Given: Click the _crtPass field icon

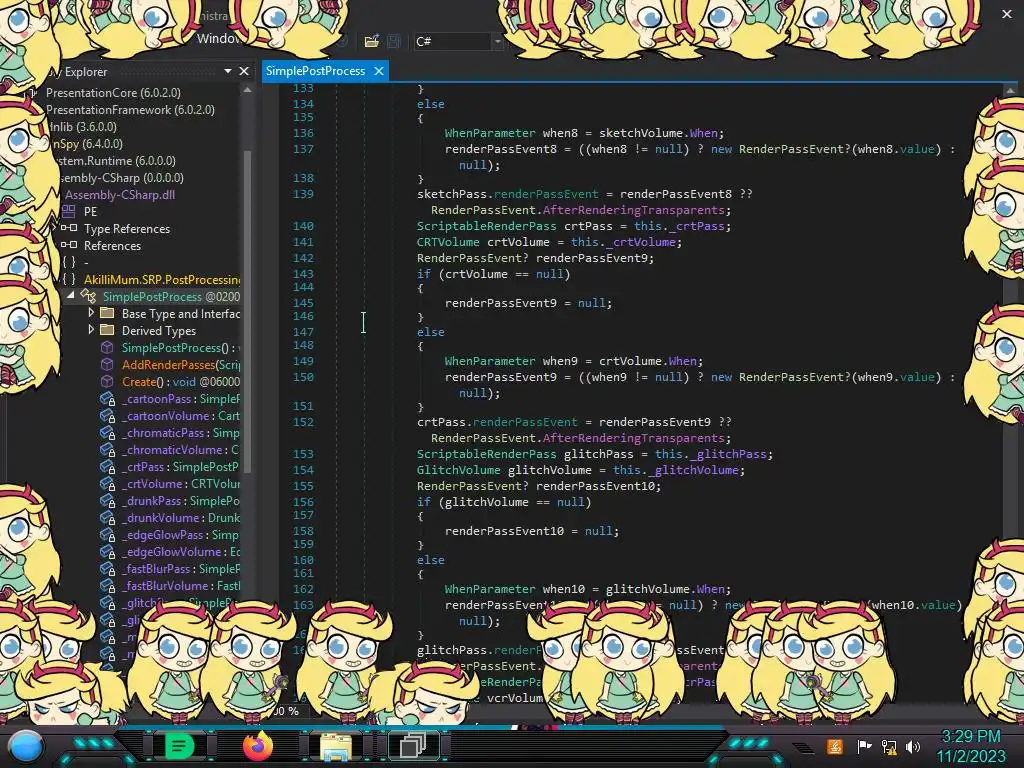Looking at the screenshot, I should point(107,466).
